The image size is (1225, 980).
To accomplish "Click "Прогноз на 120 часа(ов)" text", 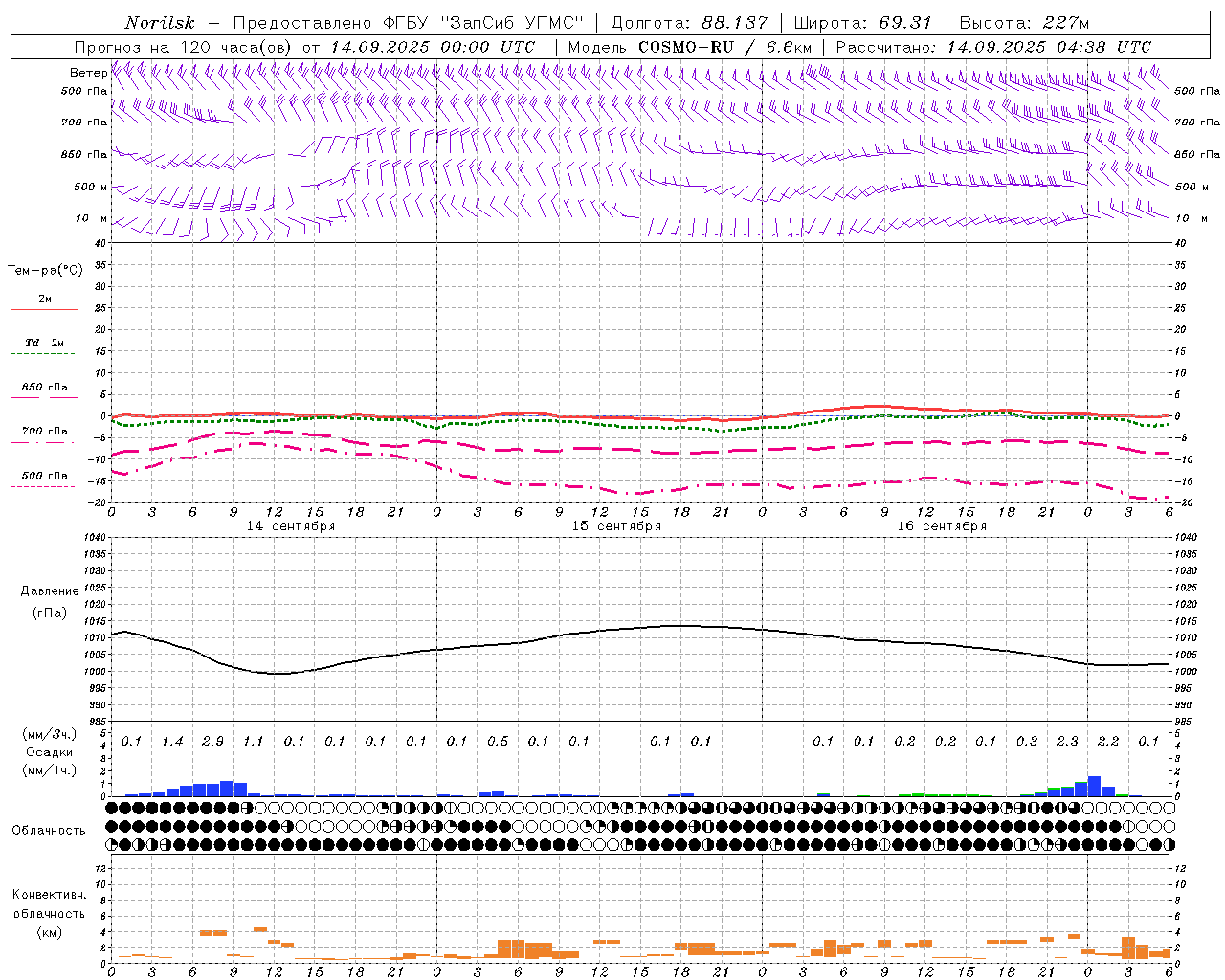I will pyautogui.click(x=183, y=47).
